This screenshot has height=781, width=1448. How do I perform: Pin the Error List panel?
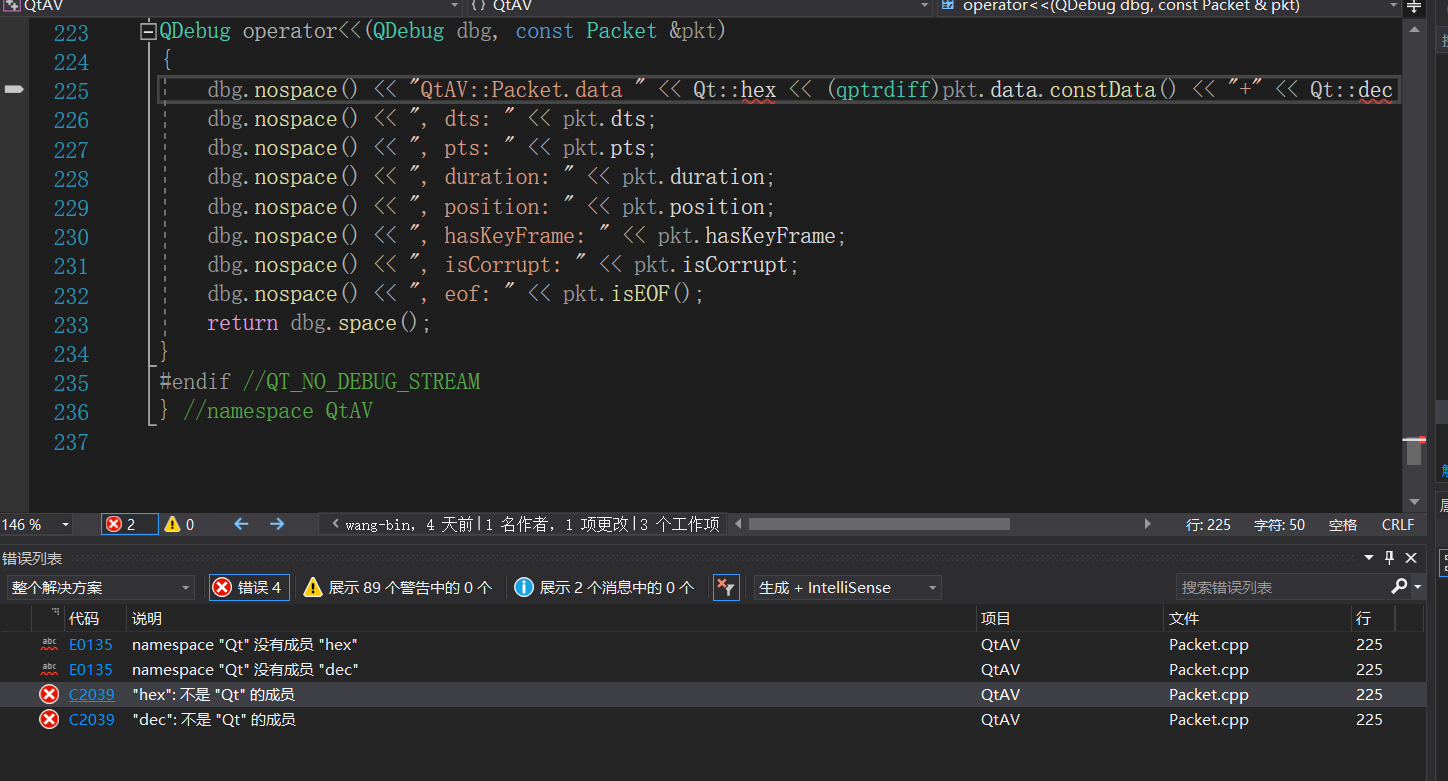pyautogui.click(x=1389, y=557)
